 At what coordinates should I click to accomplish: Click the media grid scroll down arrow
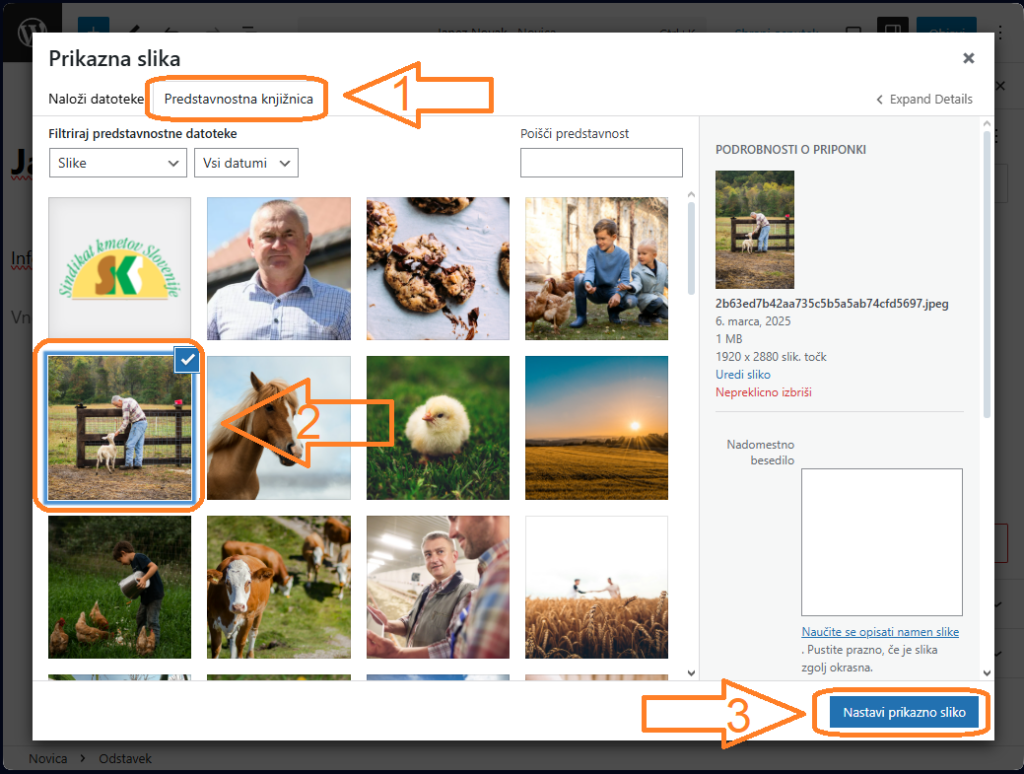pos(690,673)
